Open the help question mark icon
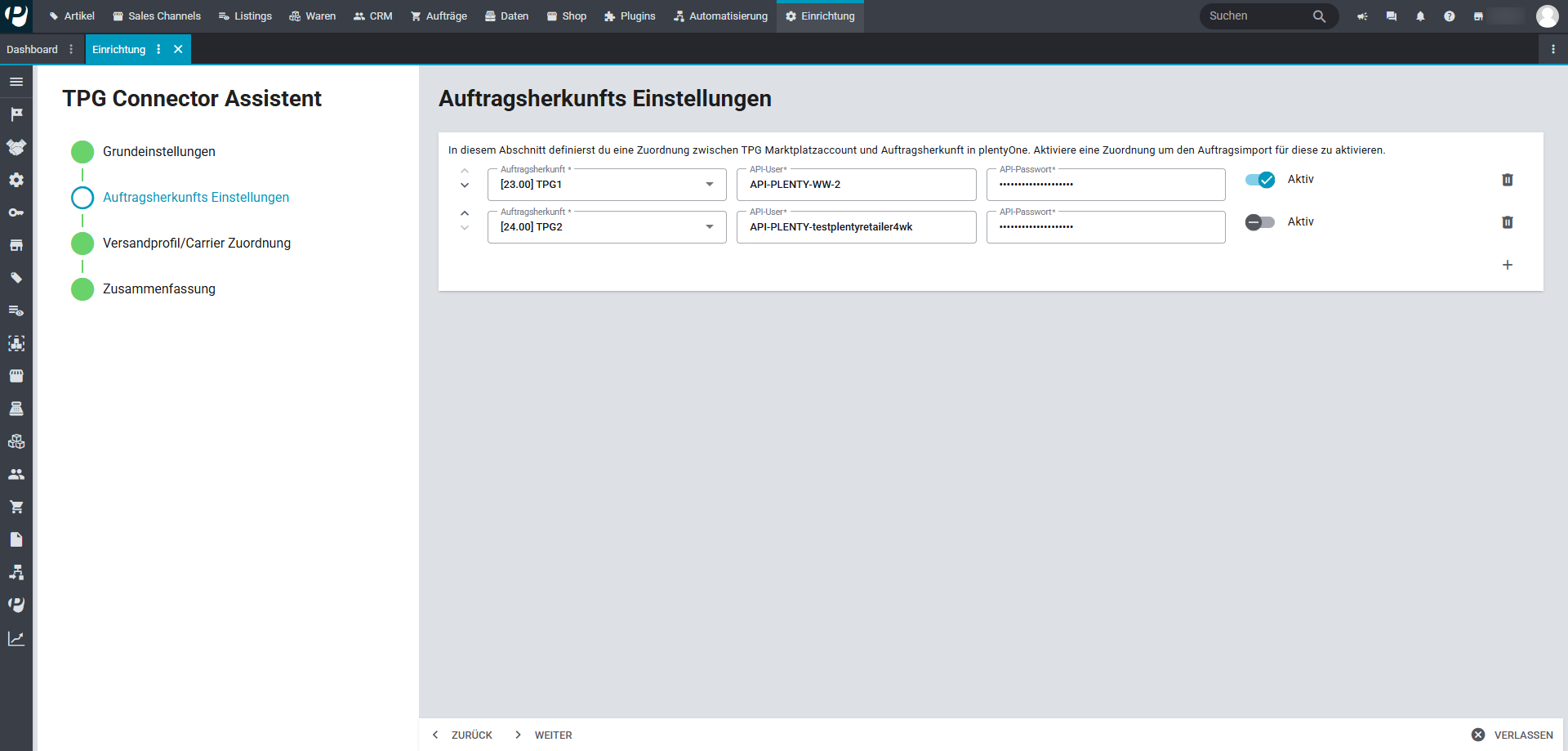The width and height of the screenshot is (1568, 751). pyautogui.click(x=1449, y=16)
